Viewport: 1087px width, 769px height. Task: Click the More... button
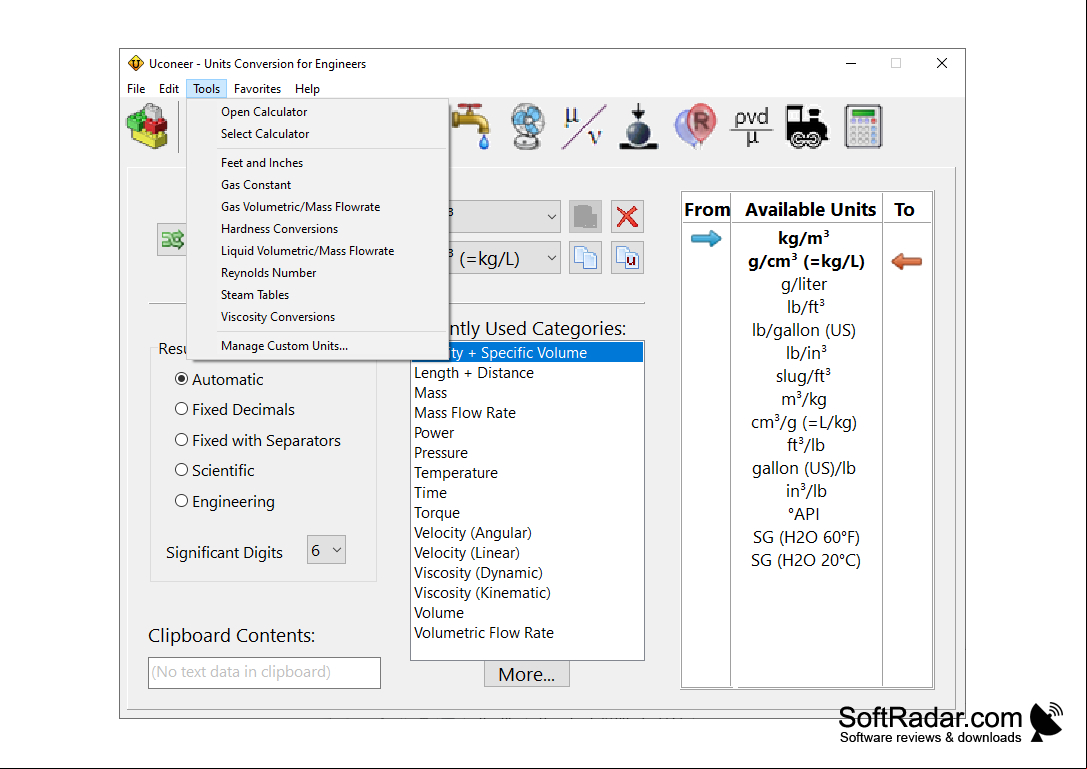(527, 674)
